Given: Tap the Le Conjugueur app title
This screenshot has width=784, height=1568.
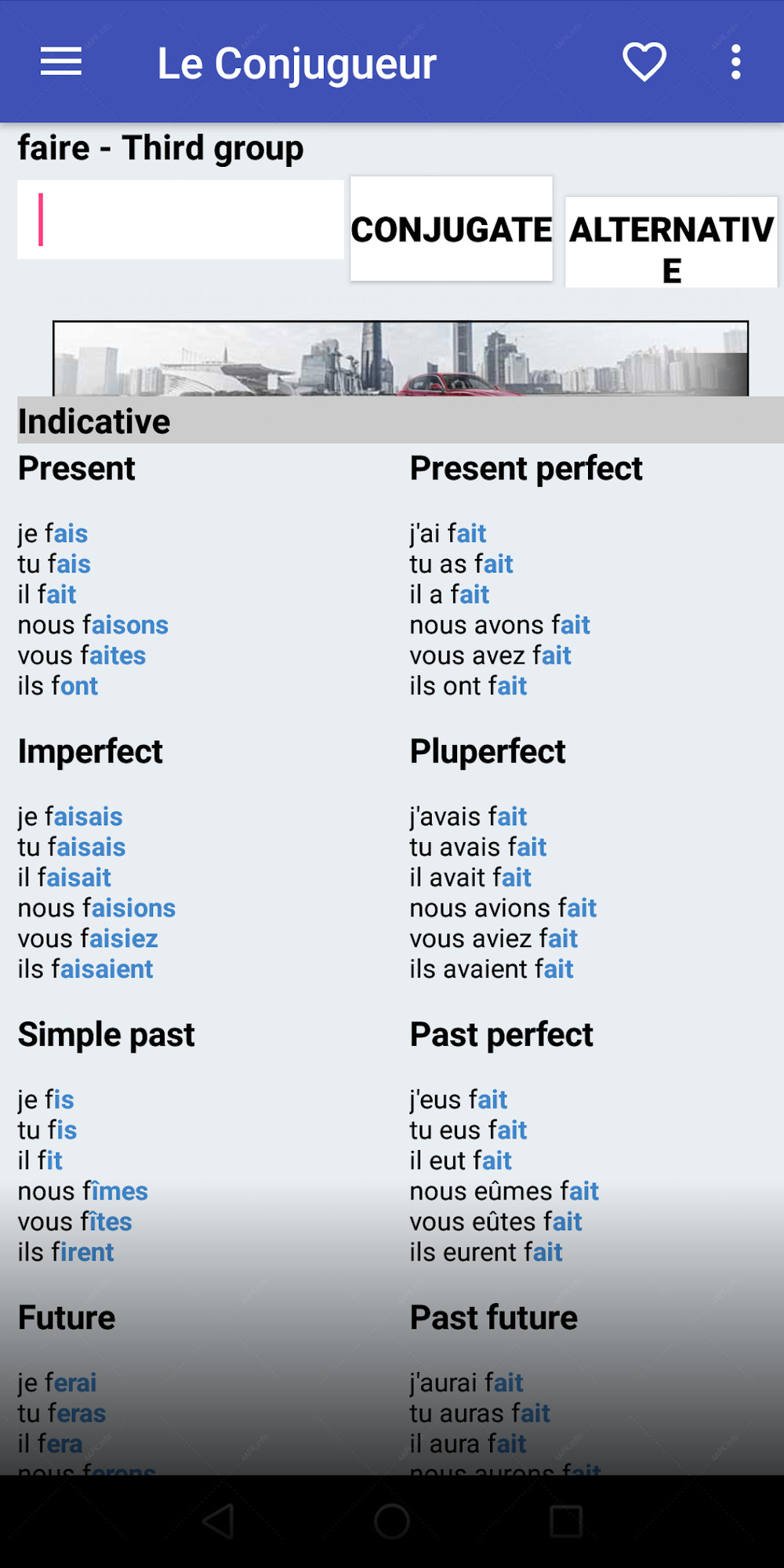Looking at the screenshot, I should (296, 64).
